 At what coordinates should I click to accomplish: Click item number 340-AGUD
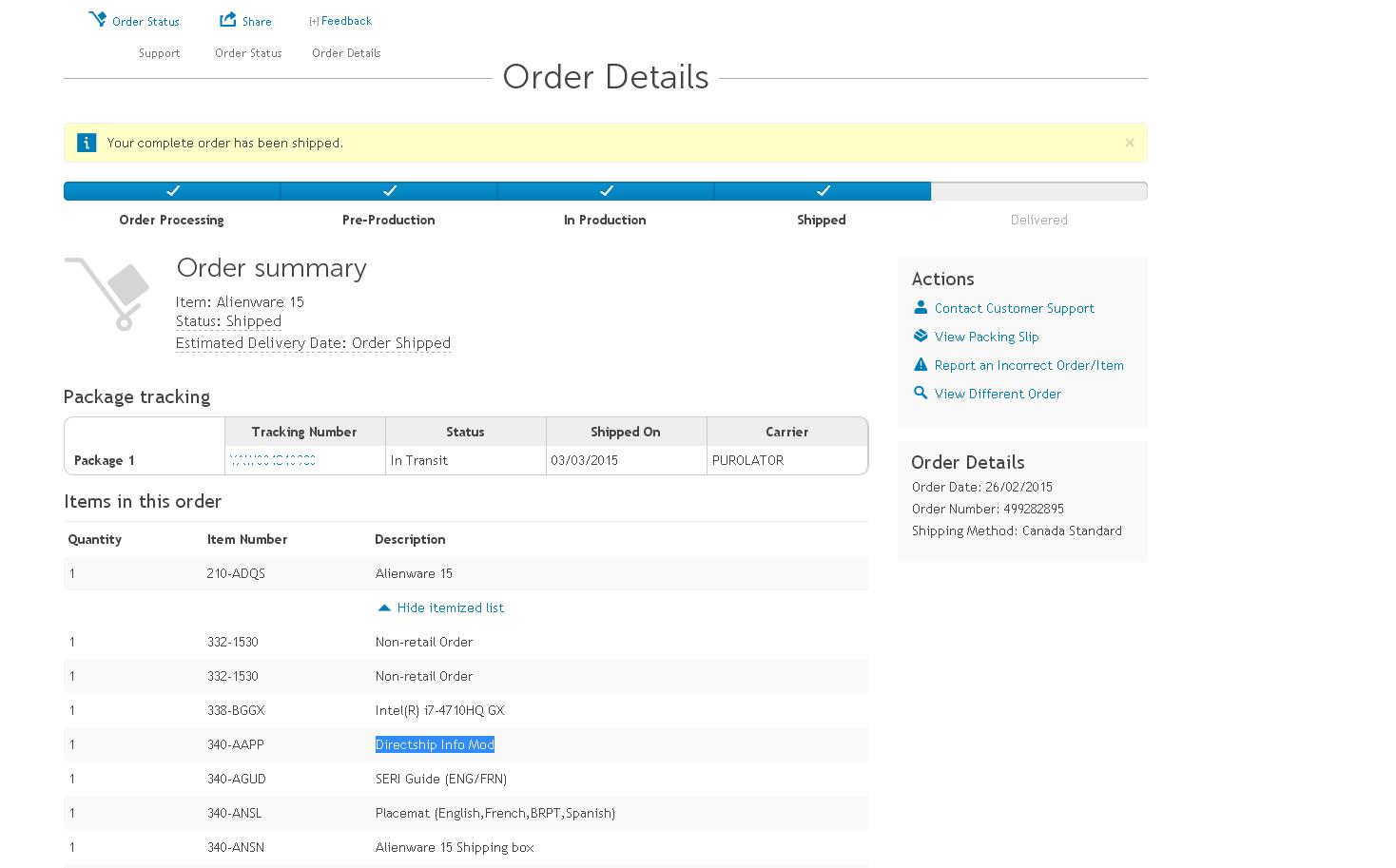coord(237,779)
